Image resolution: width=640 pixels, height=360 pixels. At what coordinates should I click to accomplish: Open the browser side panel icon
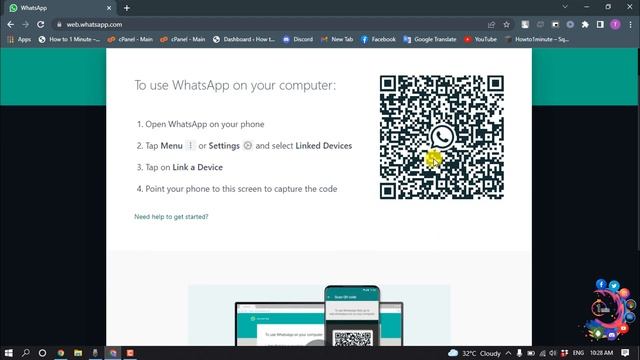tap(600, 24)
